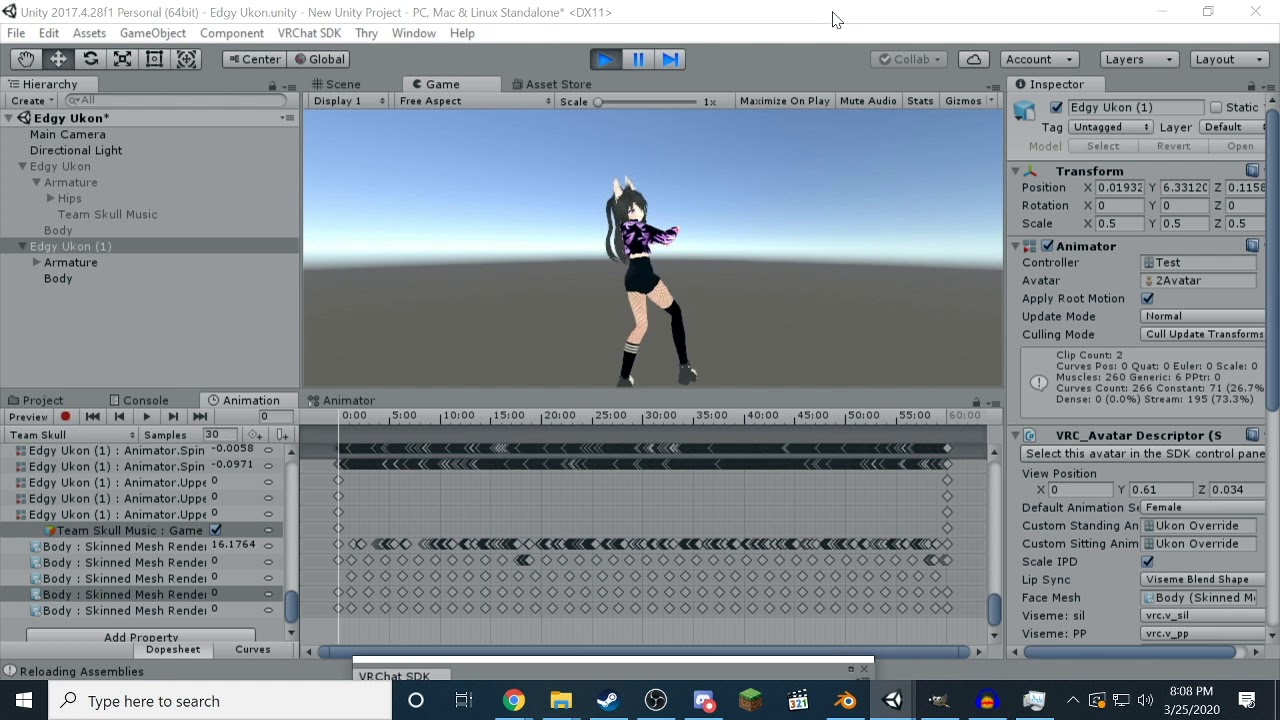1280x720 pixels.
Task: Collapse the Transform component
Action: click(x=1016, y=171)
